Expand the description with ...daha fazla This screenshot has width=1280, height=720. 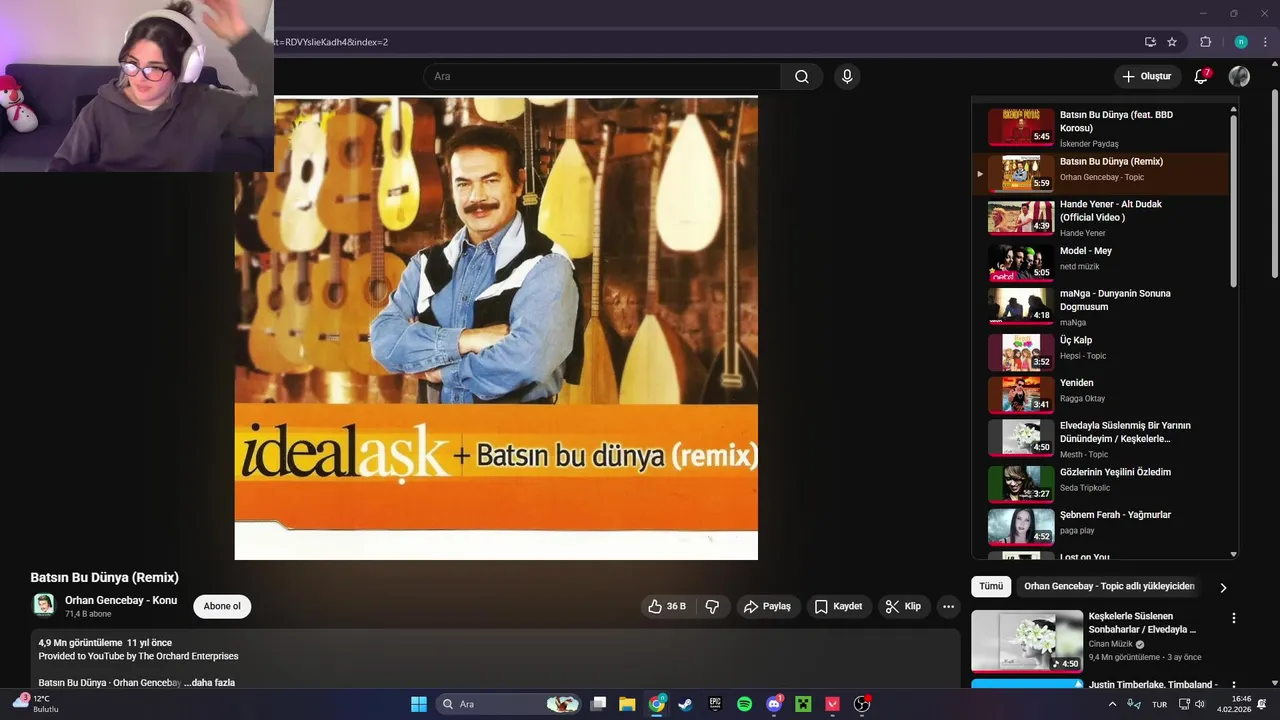tap(209, 682)
